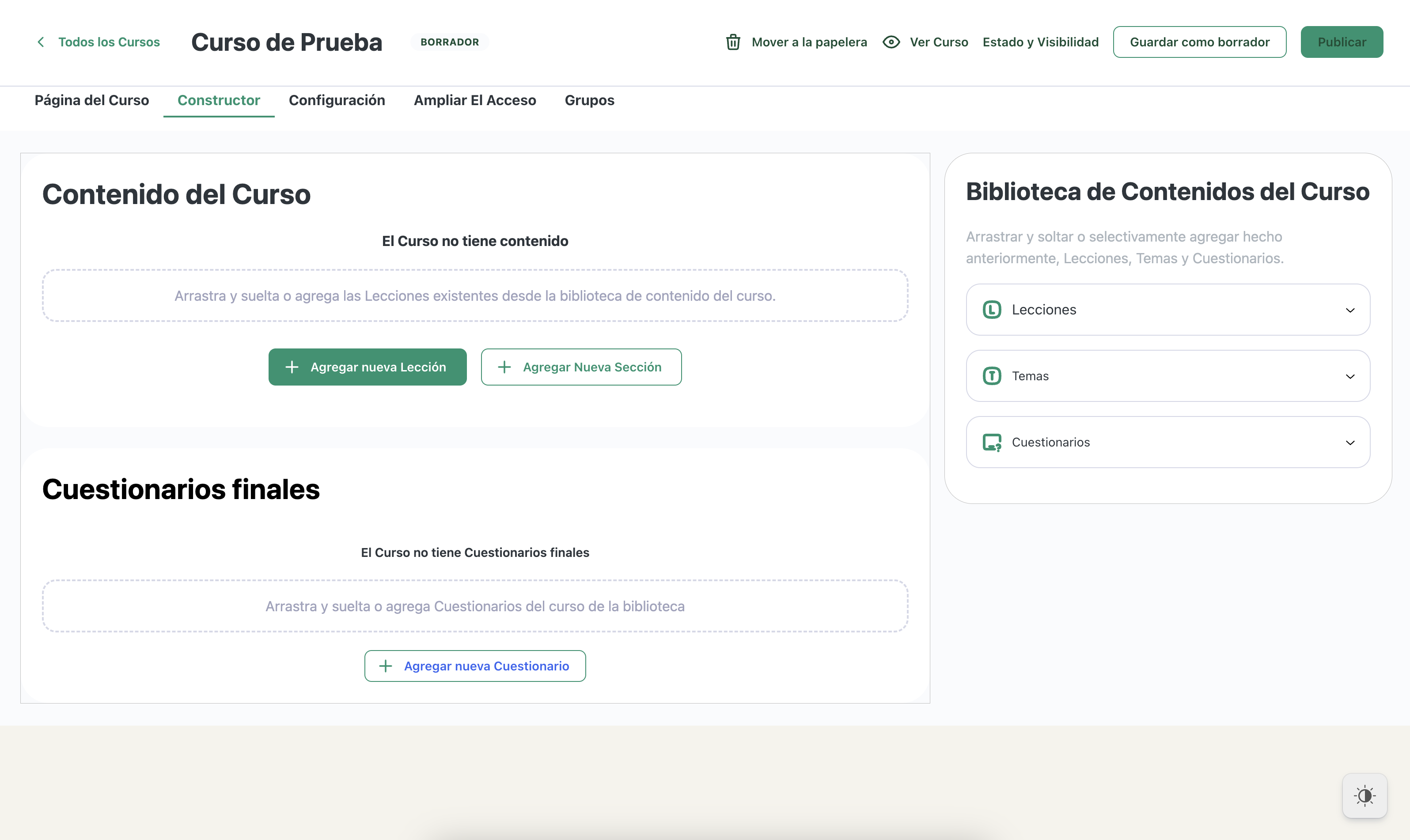Click the Cuestionarios finales heading

(181, 489)
